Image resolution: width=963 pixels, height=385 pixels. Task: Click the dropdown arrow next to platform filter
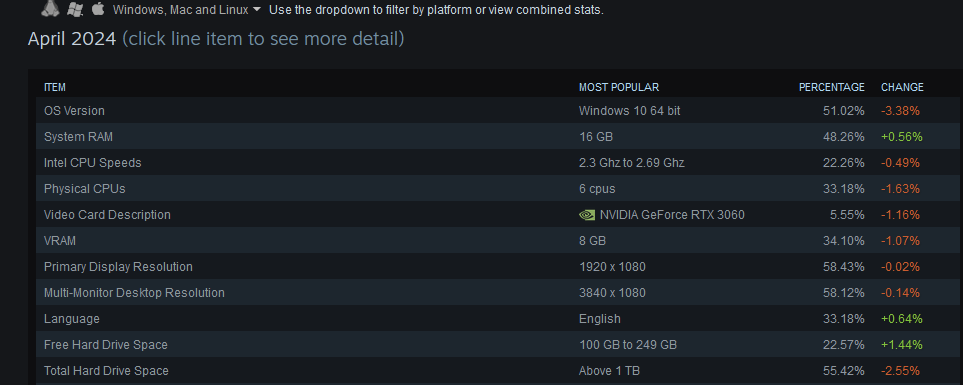(257, 10)
